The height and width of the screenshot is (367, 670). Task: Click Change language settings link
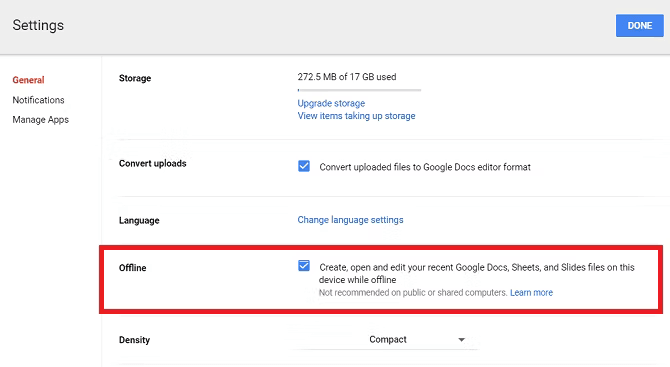350,220
